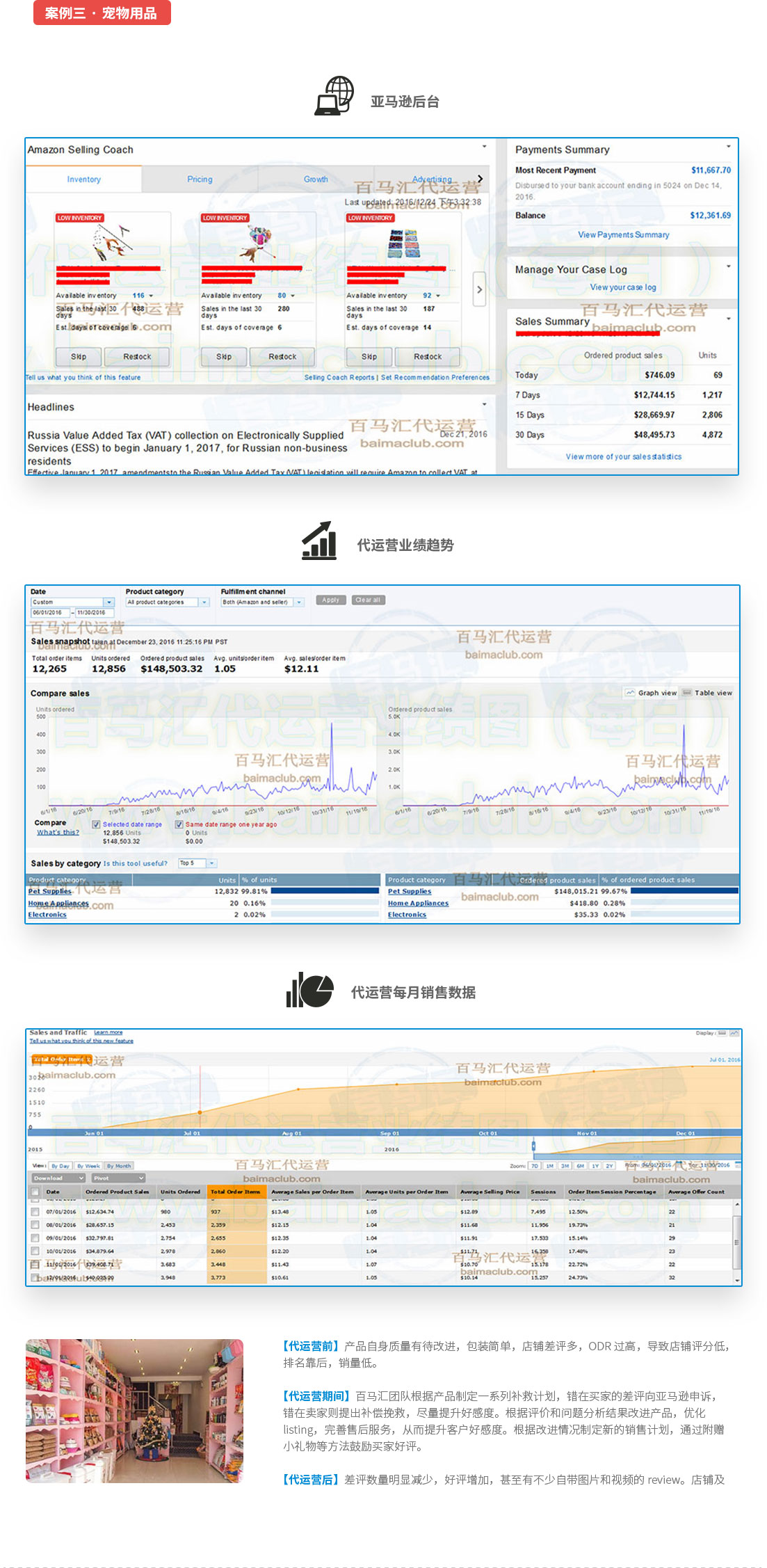Open the View Payments Summary link
Screen dimensions: 767x1568
[x=623, y=235]
